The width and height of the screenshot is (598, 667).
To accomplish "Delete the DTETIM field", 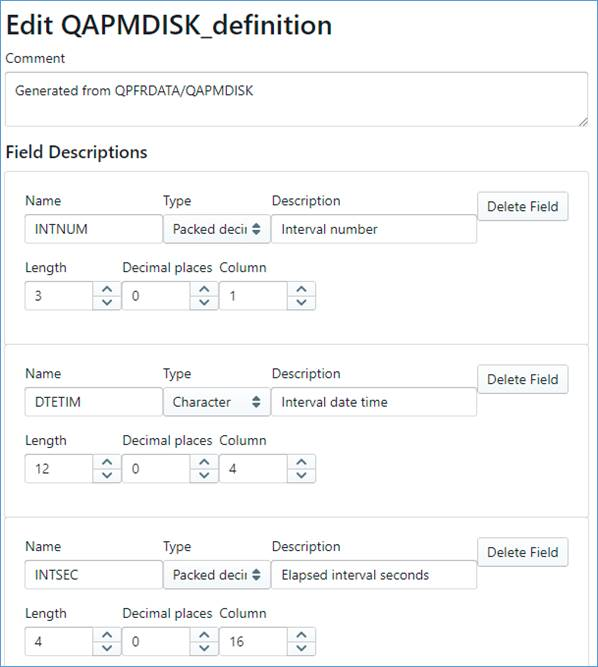I will (522, 379).
